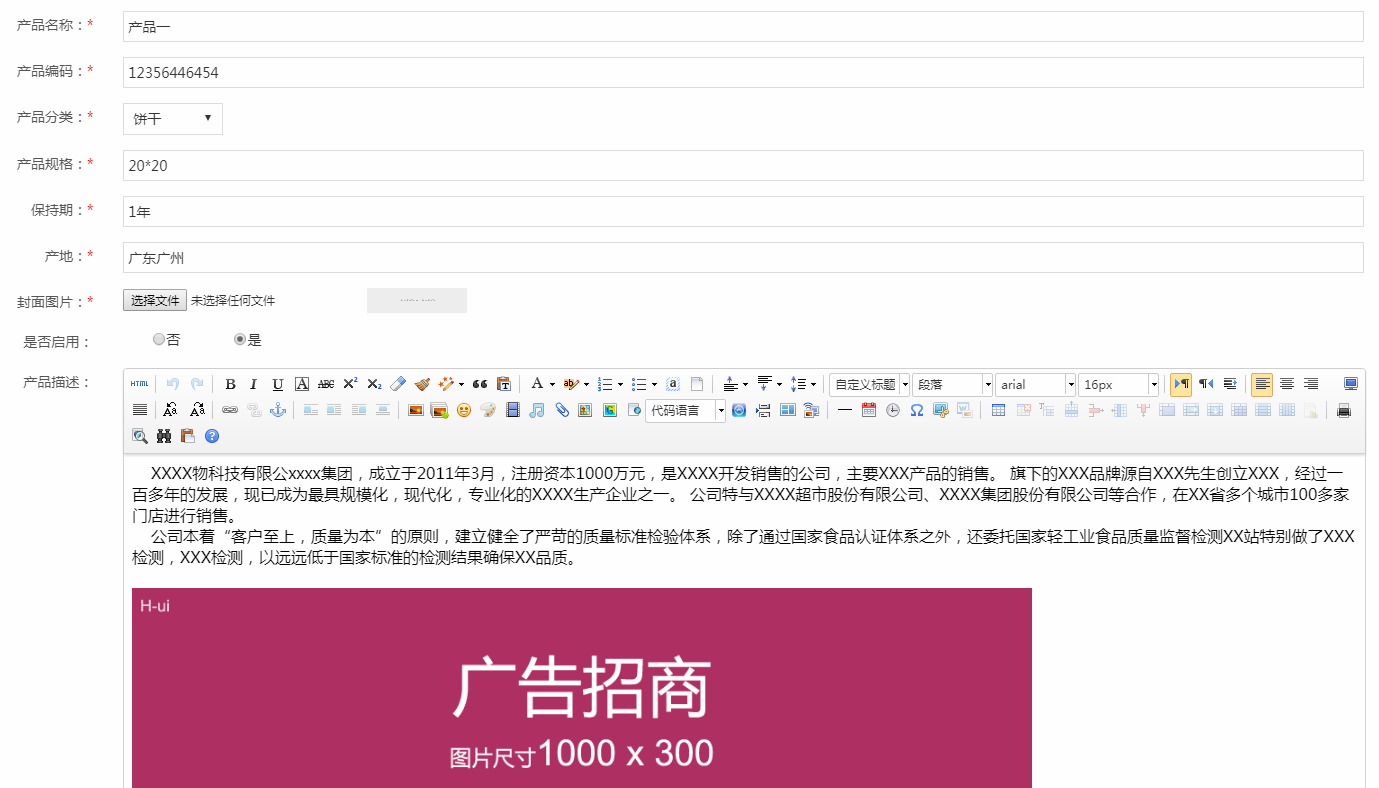This screenshot has height=788, width=1379.
Task: Select the format painter brush icon
Action: pos(422,384)
